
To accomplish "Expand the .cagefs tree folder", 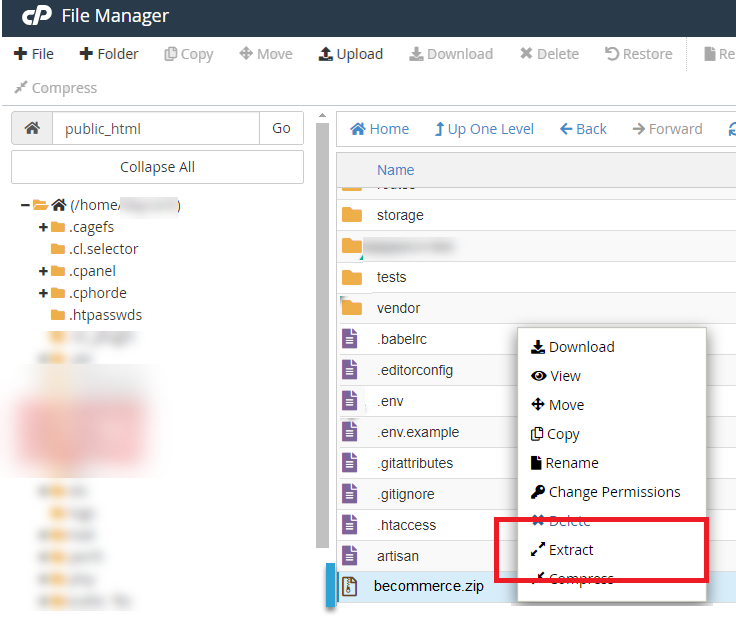I will (x=43, y=227).
